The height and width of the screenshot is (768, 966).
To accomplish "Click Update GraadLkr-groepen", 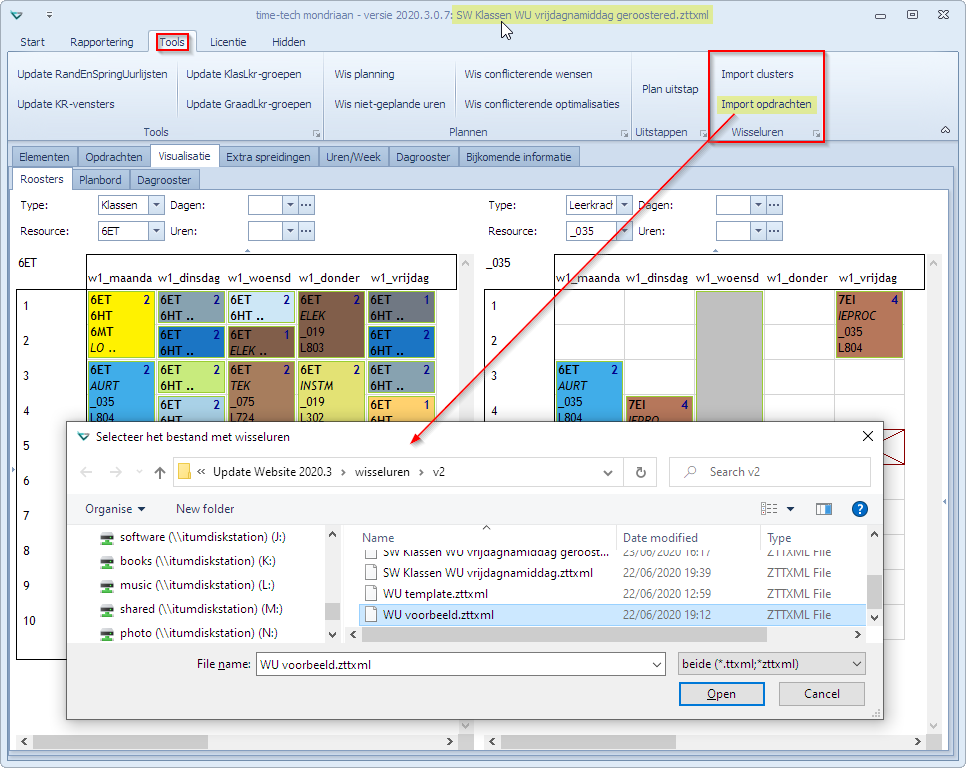I will coord(249,104).
